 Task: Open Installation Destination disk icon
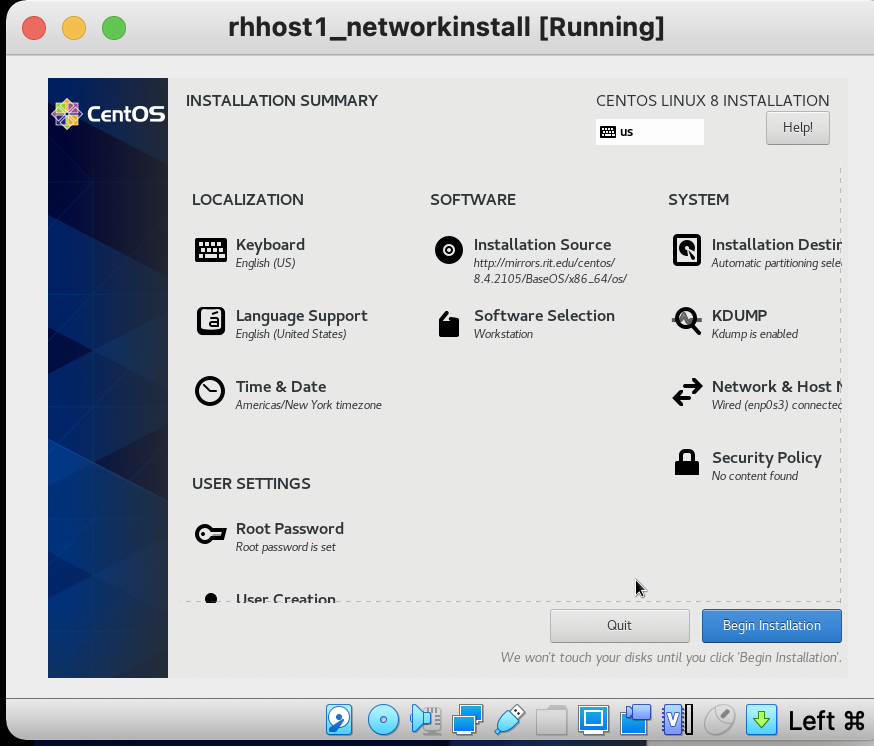pyautogui.click(x=687, y=250)
